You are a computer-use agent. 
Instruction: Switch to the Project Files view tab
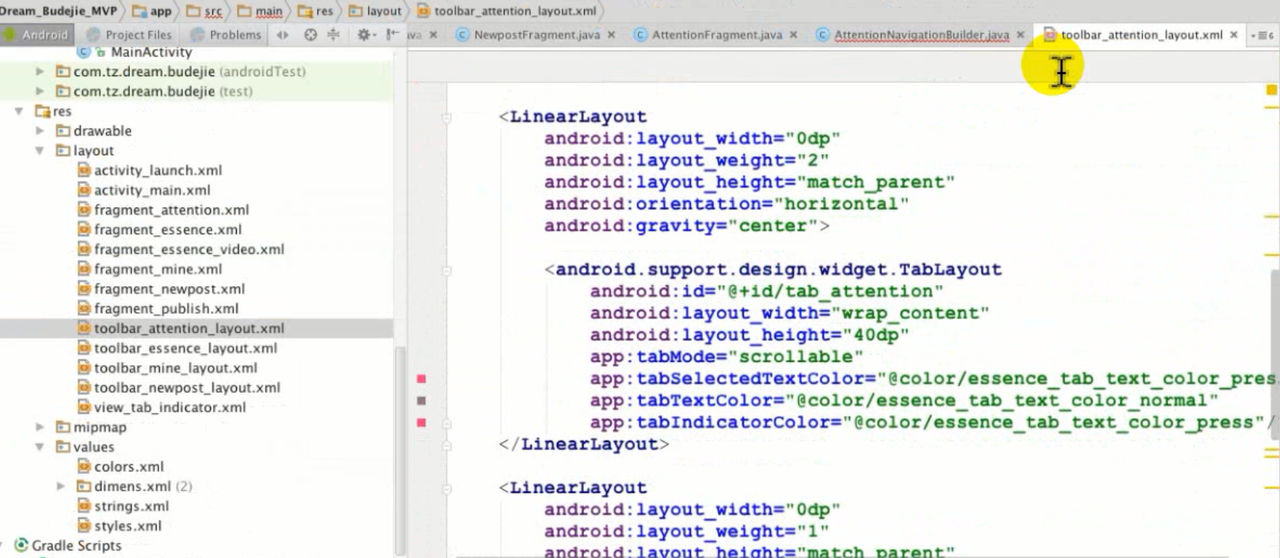coord(137,35)
